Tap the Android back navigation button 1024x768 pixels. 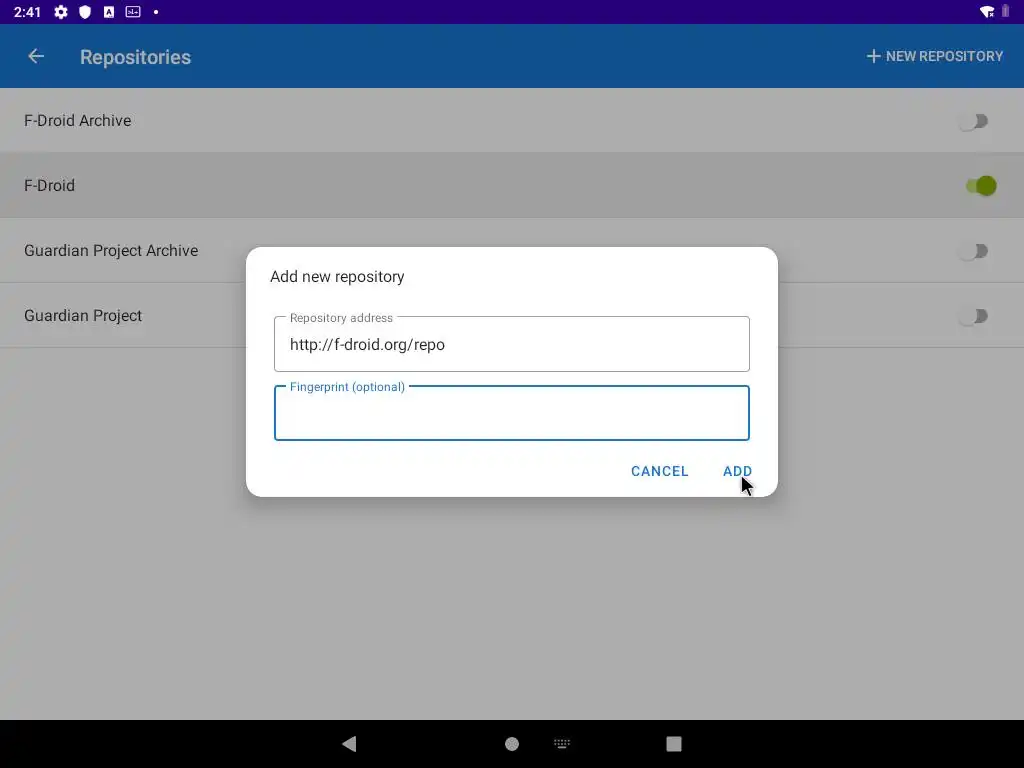[x=349, y=744]
